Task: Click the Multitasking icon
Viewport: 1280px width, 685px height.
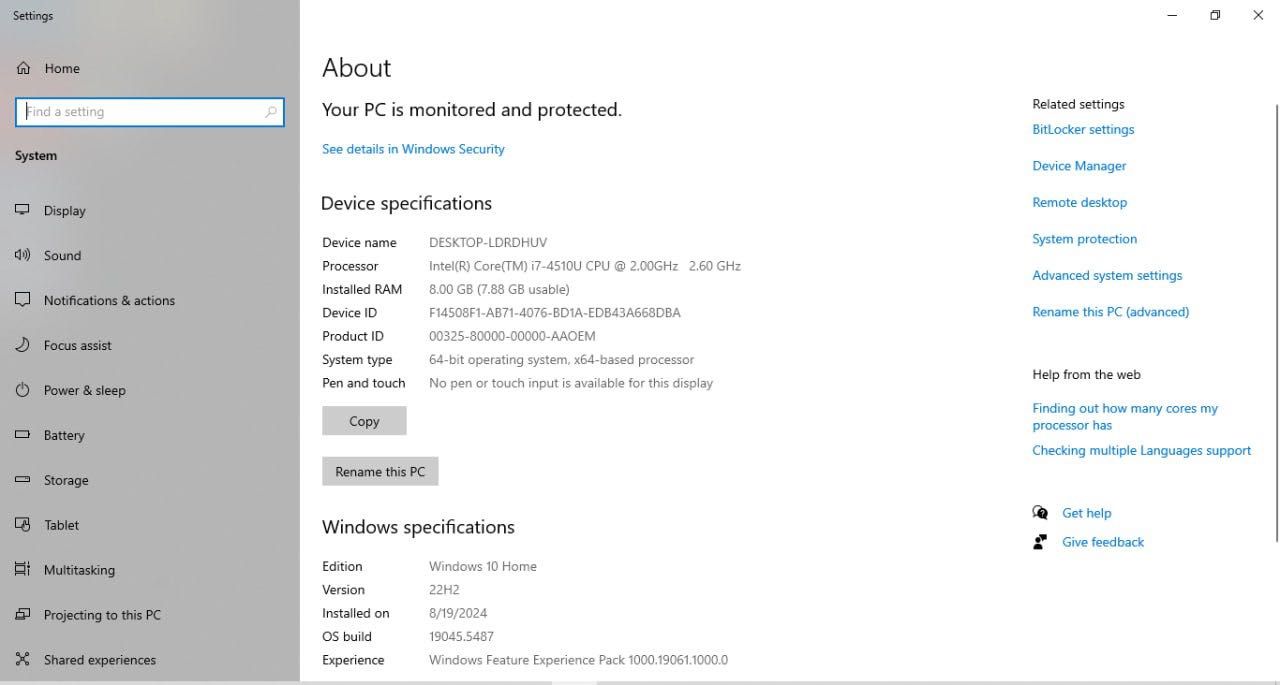Action: [x=23, y=570]
